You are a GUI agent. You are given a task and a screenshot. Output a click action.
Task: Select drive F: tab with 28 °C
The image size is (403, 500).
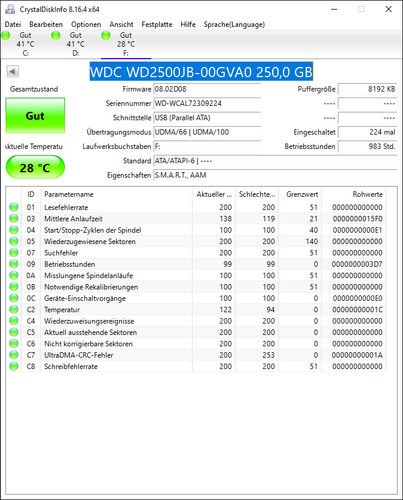[126, 44]
